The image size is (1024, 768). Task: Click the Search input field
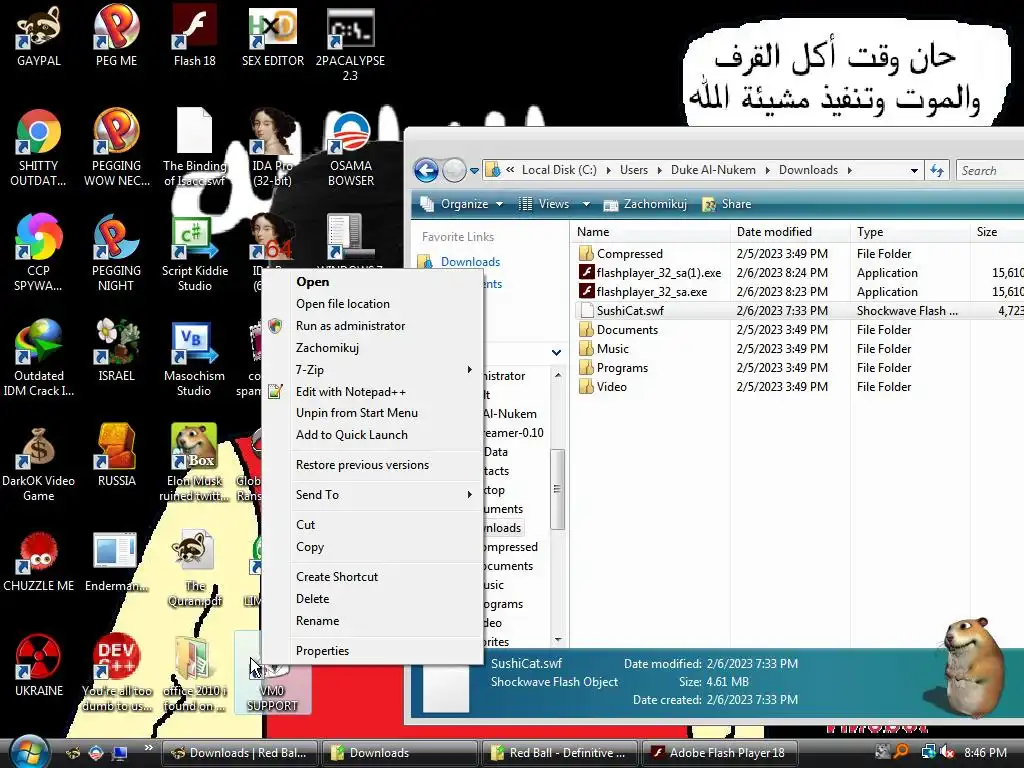tap(990, 170)
